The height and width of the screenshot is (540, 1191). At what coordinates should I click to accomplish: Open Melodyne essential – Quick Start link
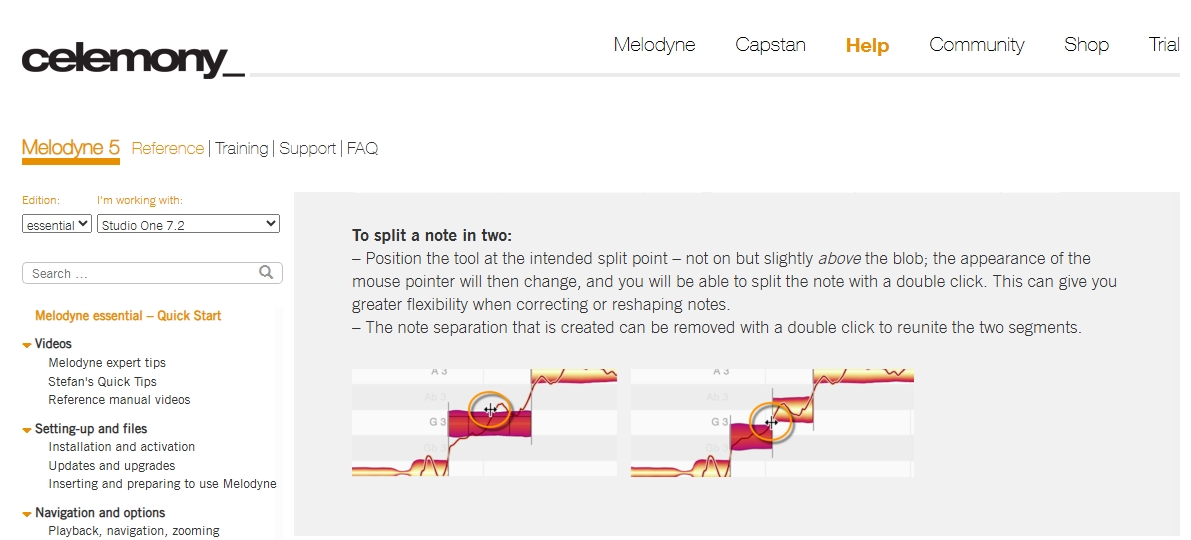point(128,316)
